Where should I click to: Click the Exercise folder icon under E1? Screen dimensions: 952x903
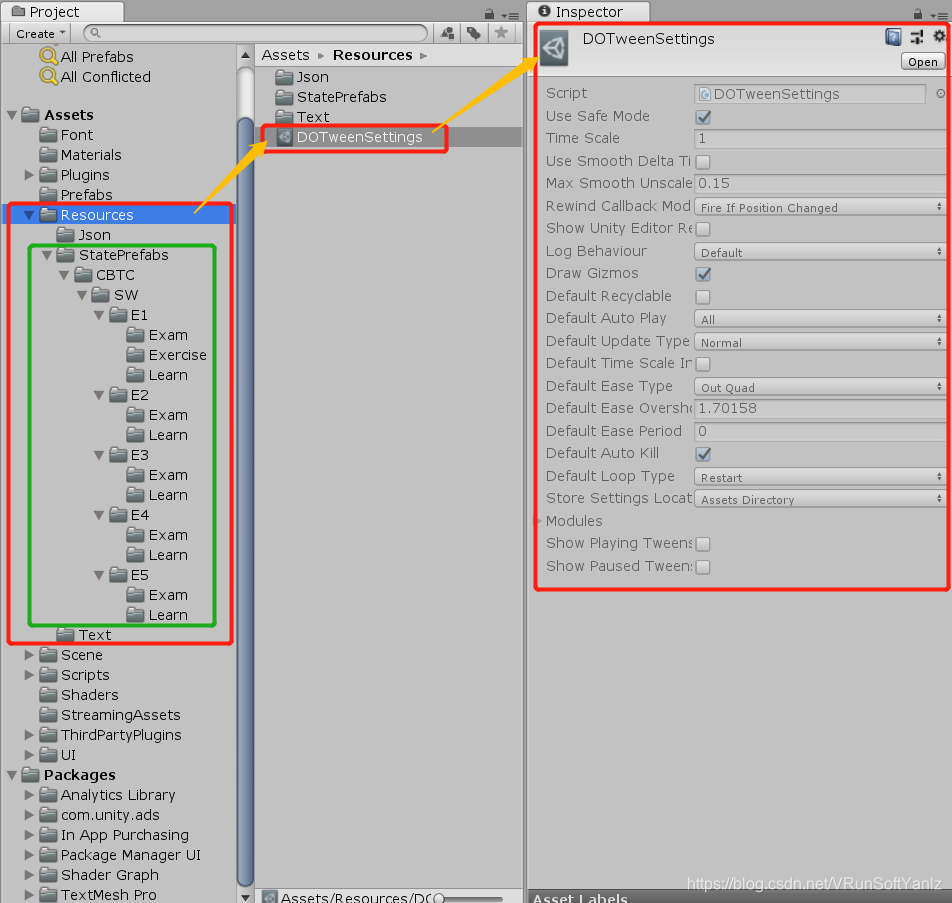tap(135, 355)
